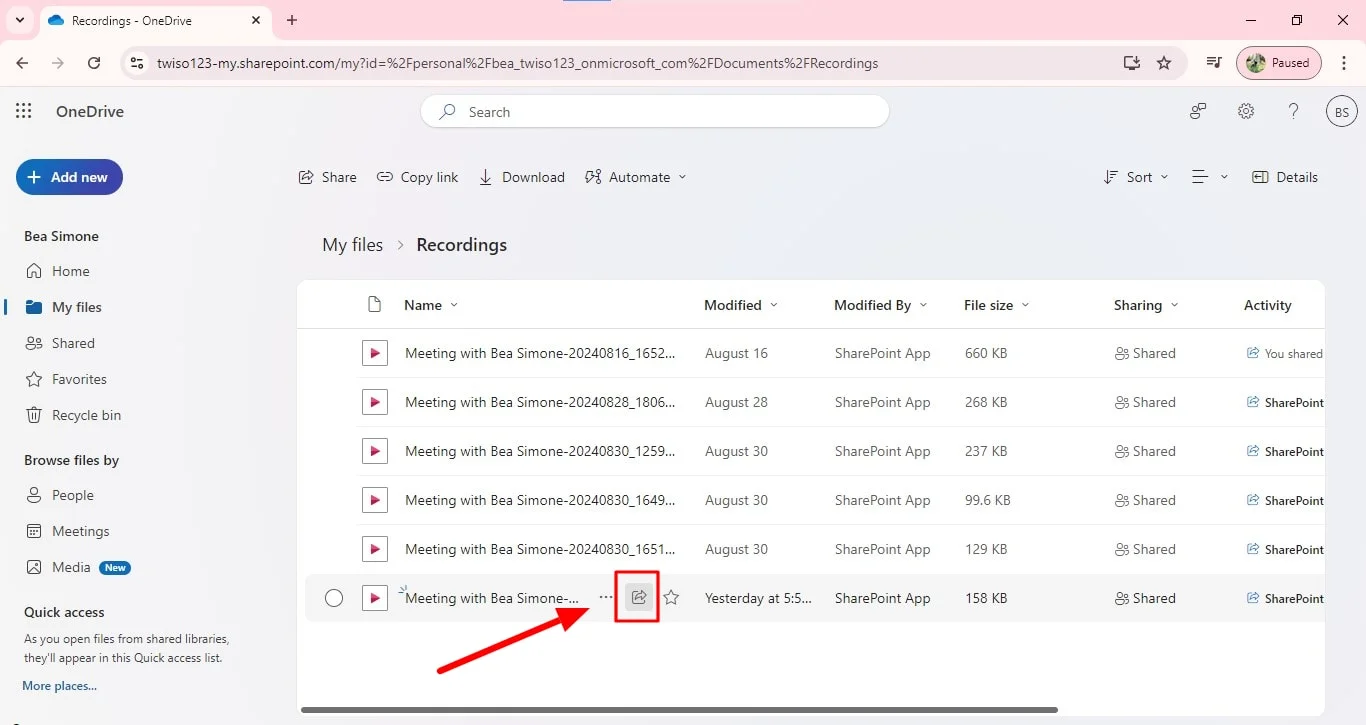Click the file type column header icon
The image size is (1366, 725).
coord(375,305)
